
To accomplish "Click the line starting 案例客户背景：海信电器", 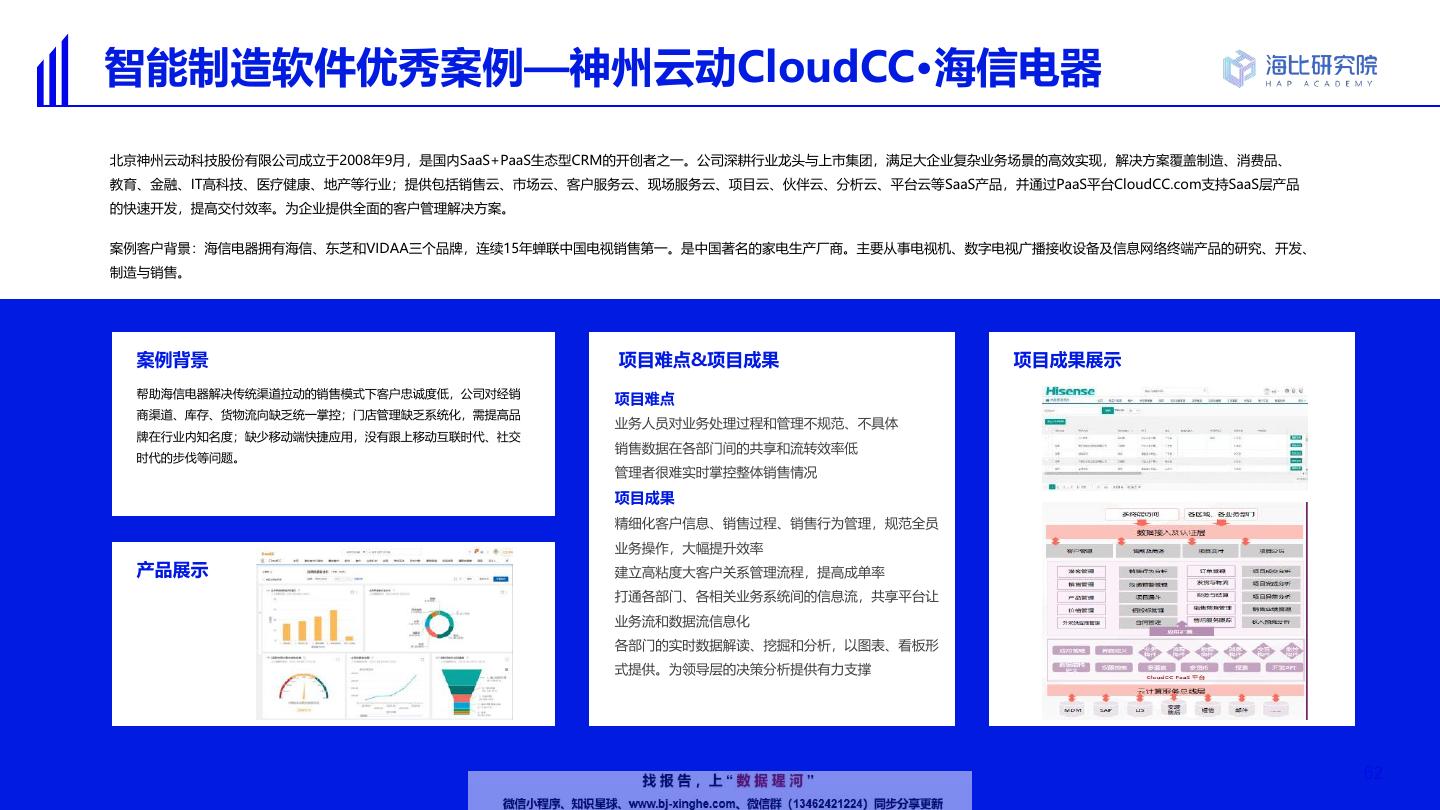I will tap(709, 248).
